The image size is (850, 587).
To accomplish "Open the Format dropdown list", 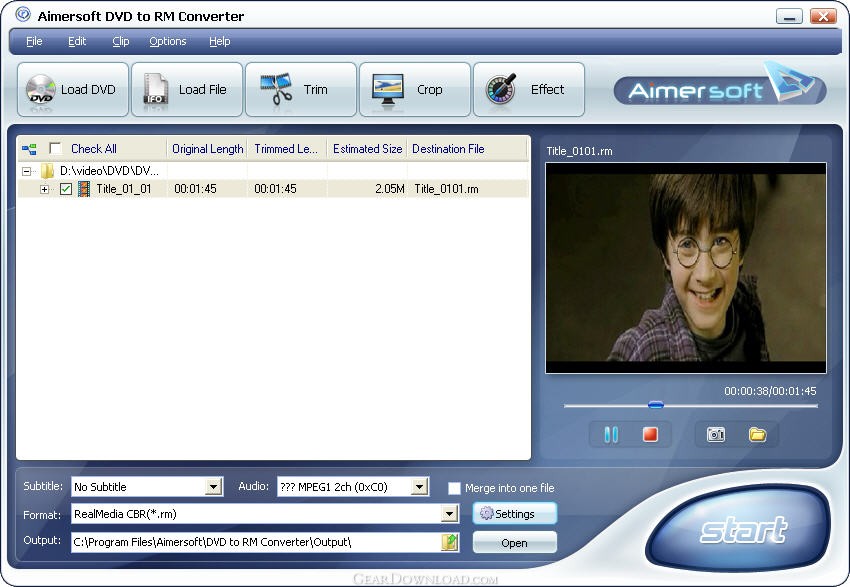I will [449, 514].
